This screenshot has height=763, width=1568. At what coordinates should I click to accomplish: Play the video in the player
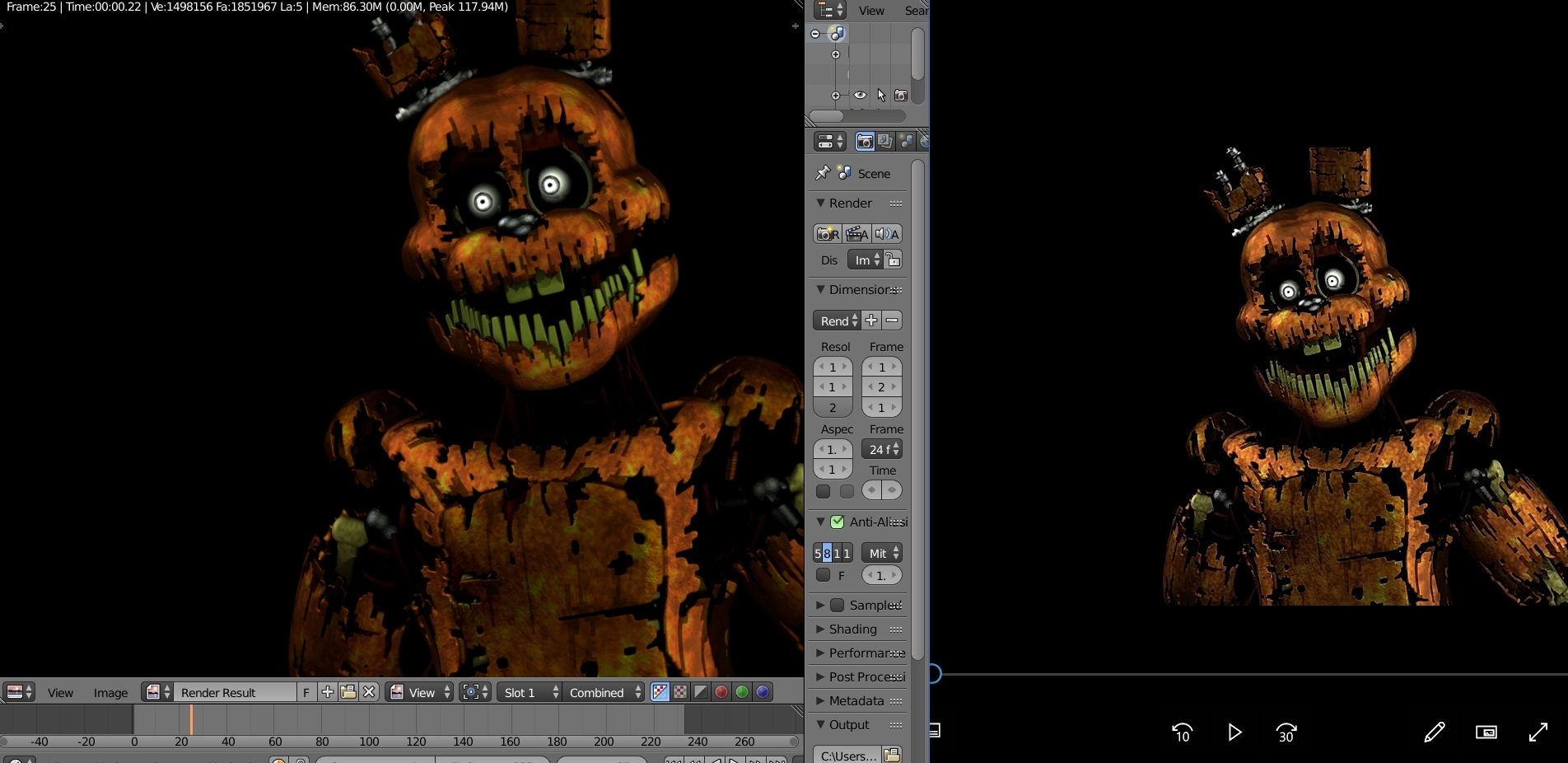point(1234,732)
